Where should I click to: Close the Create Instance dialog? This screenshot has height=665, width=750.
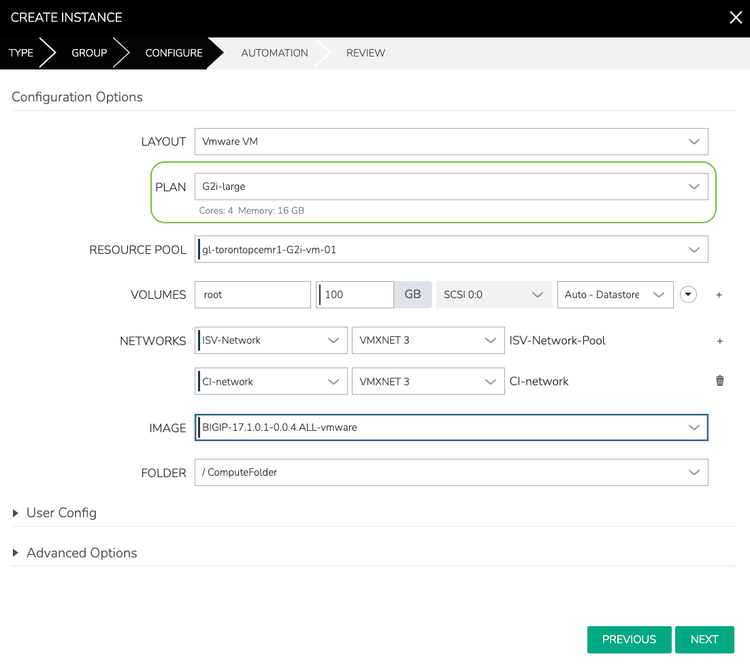(735, 17)
